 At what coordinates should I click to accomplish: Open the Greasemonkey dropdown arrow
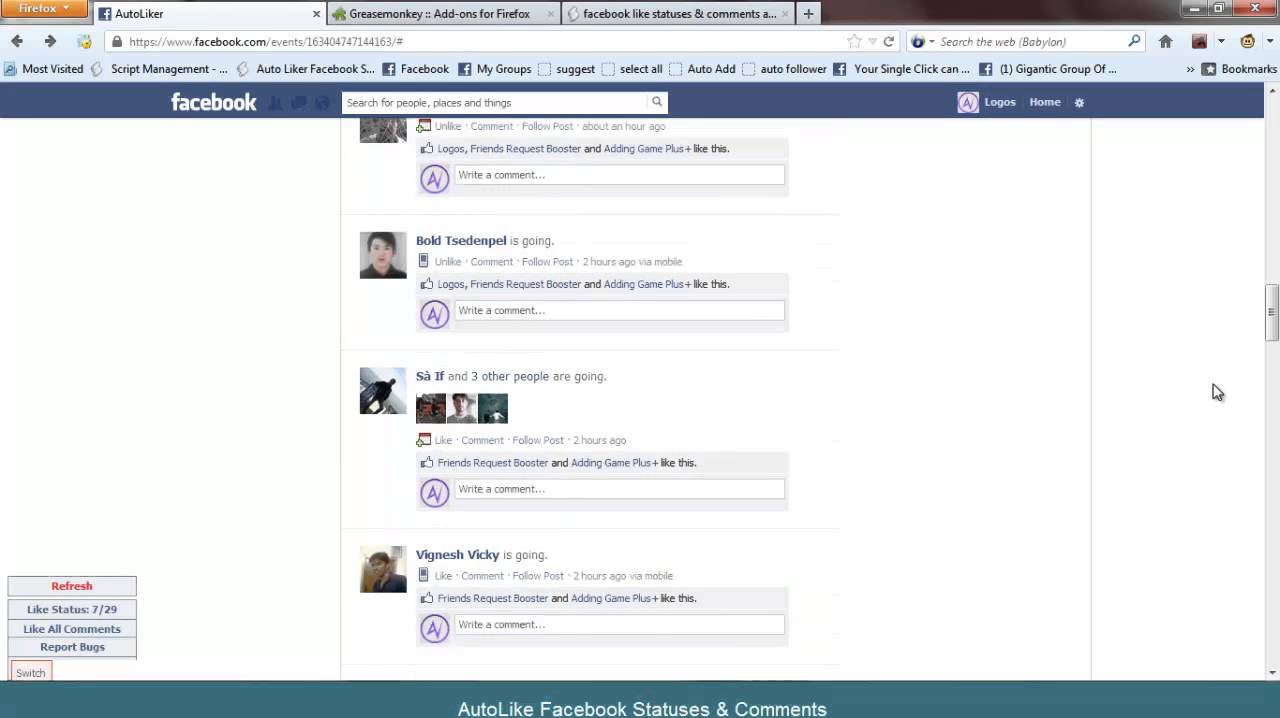pyautogui.click(x=1268, y=41)
